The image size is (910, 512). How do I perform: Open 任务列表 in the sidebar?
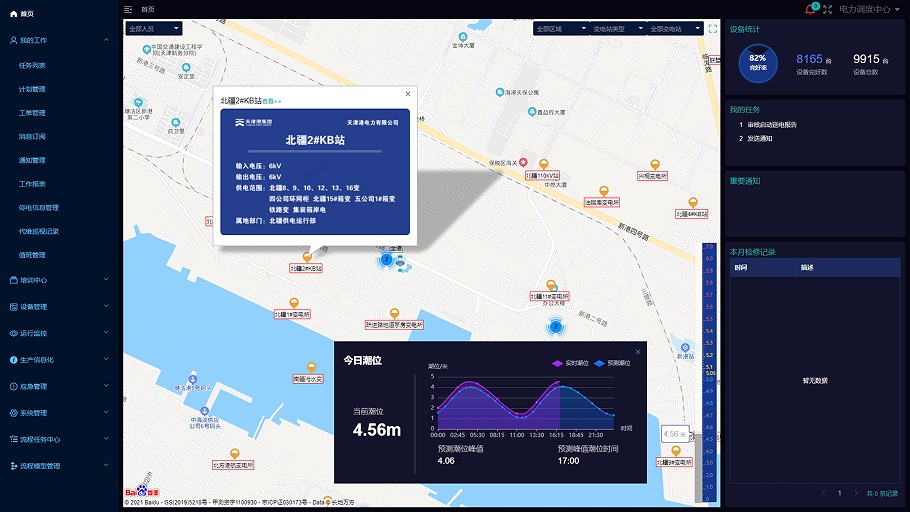pyautogui.click(x=32, y=65)
